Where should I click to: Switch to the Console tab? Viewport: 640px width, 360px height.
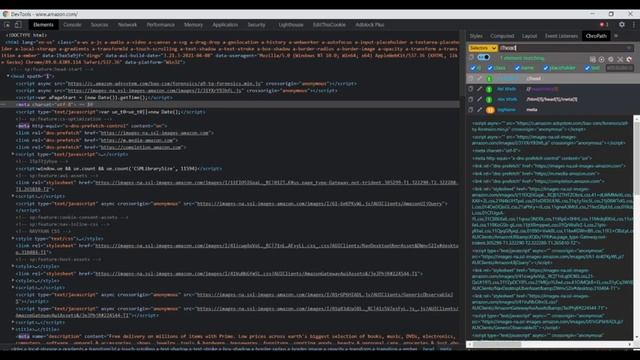coord(72,25)
